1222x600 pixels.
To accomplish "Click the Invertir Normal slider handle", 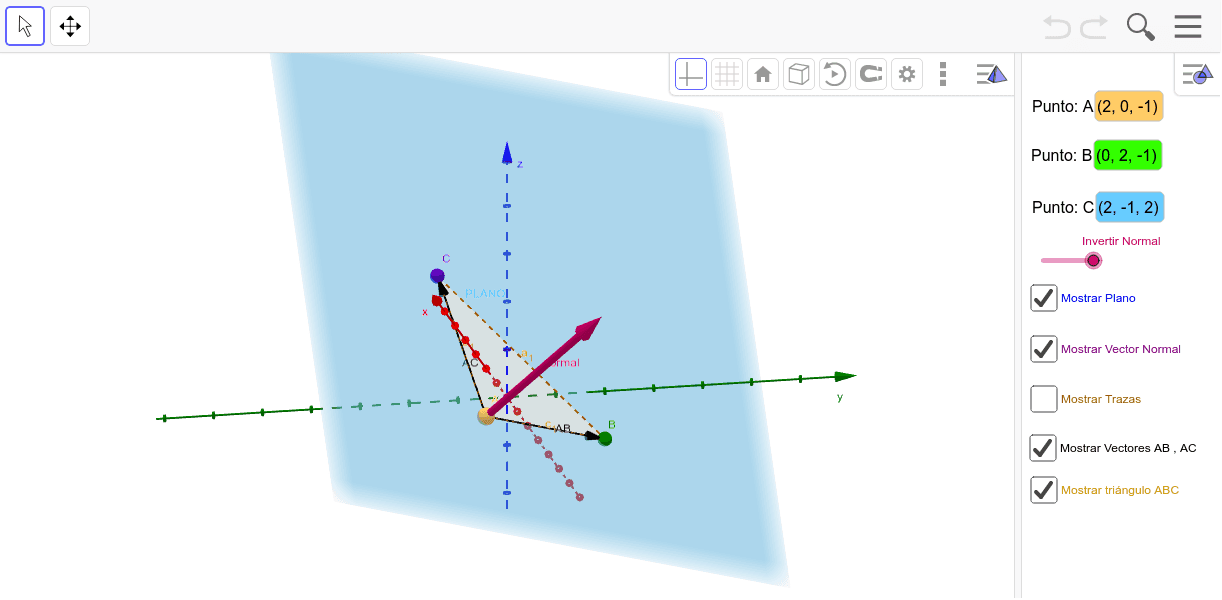I will (x=1094, y=260).
